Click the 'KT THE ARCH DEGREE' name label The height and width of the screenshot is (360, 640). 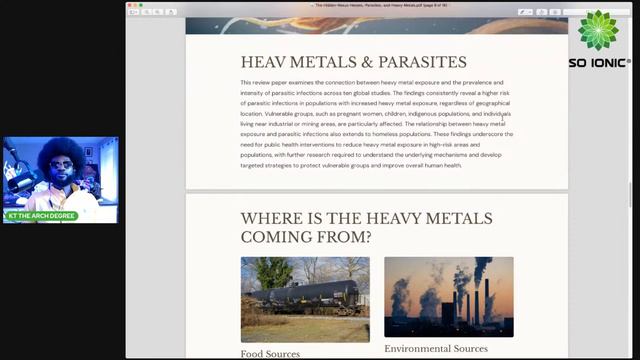[x=42, y=216]
